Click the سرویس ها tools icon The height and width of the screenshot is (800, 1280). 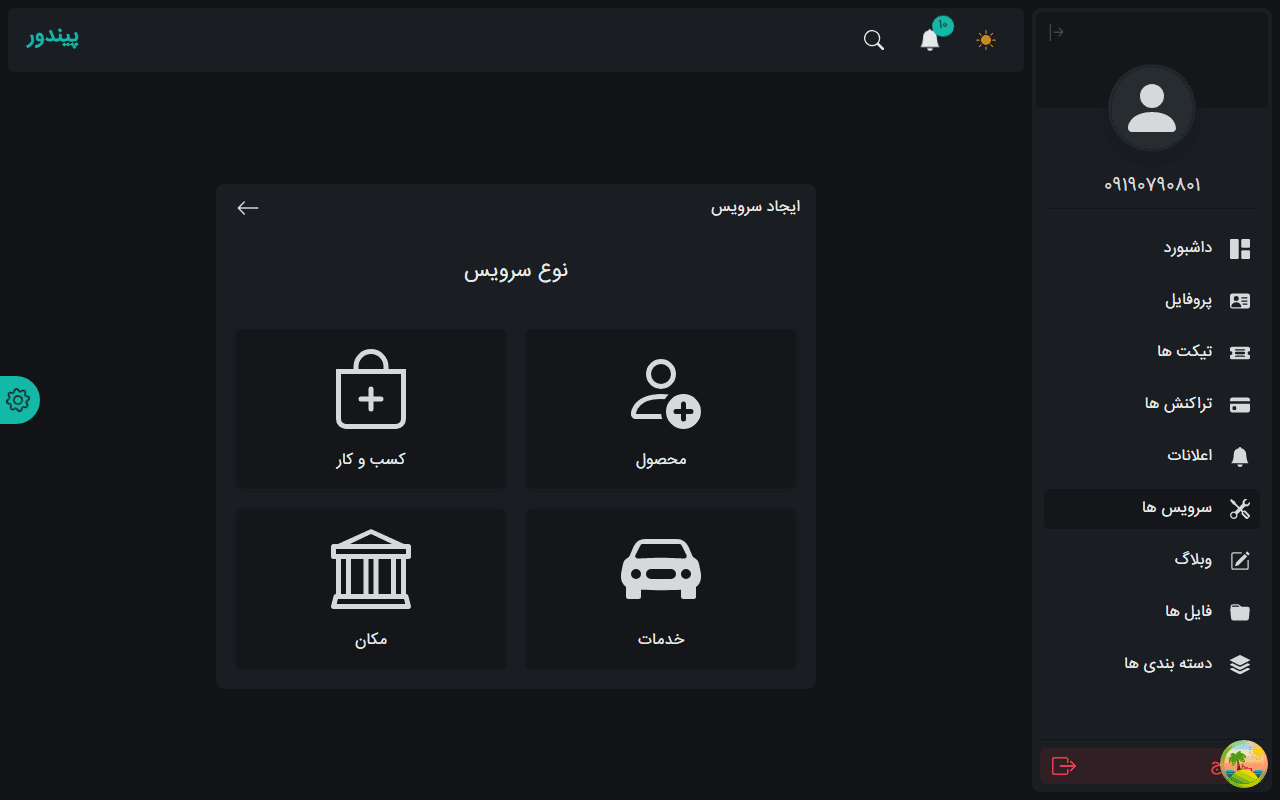(x=1240, y=509)
